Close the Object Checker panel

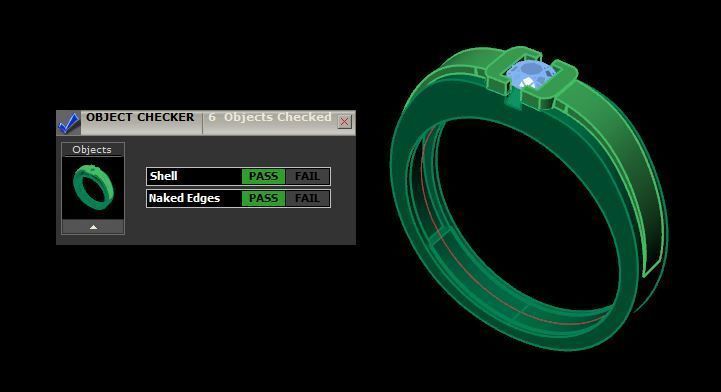pos(344,122)
